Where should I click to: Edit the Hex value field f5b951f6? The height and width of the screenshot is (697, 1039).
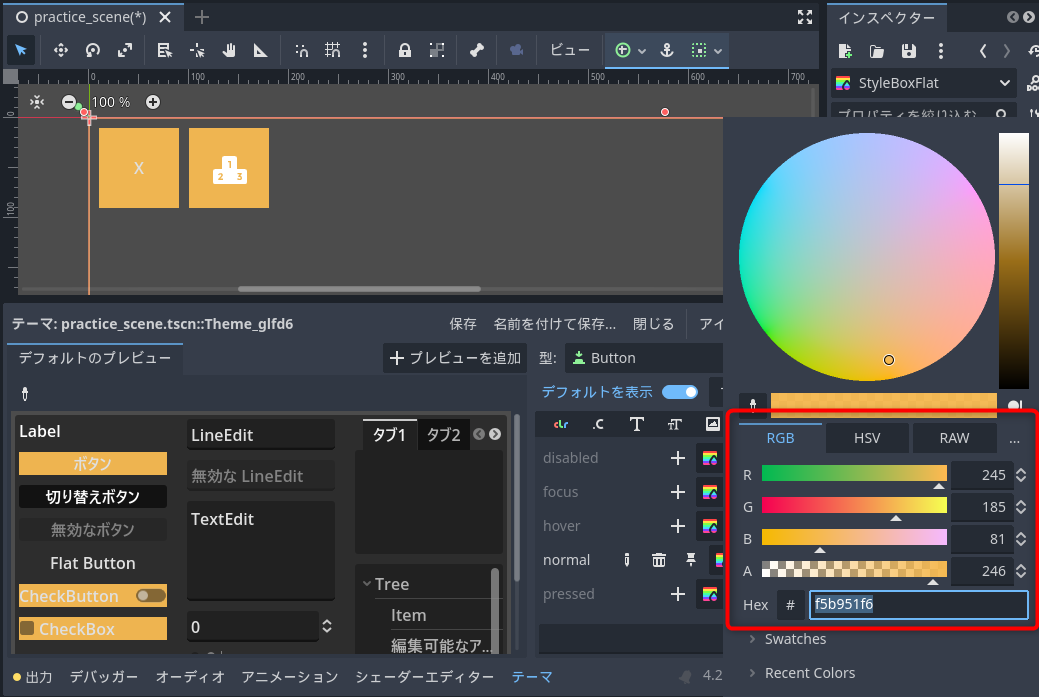(x=918, y=605)
